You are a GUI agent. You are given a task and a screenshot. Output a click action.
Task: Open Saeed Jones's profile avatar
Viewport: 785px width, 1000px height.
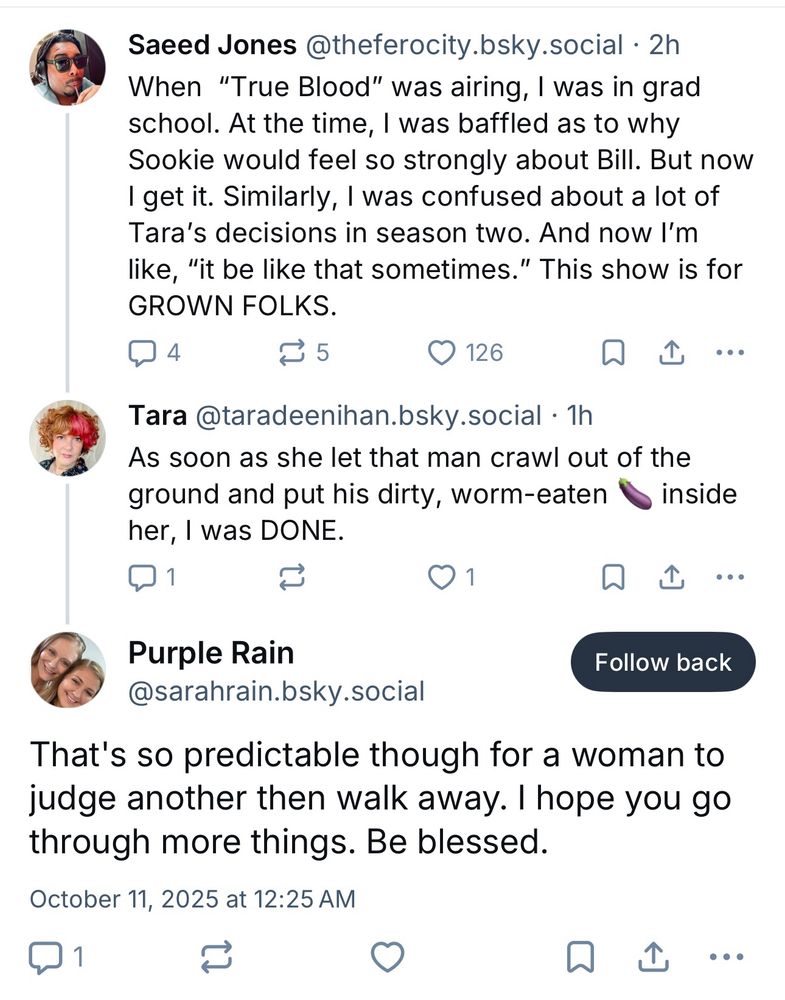(x=68, y=67)
